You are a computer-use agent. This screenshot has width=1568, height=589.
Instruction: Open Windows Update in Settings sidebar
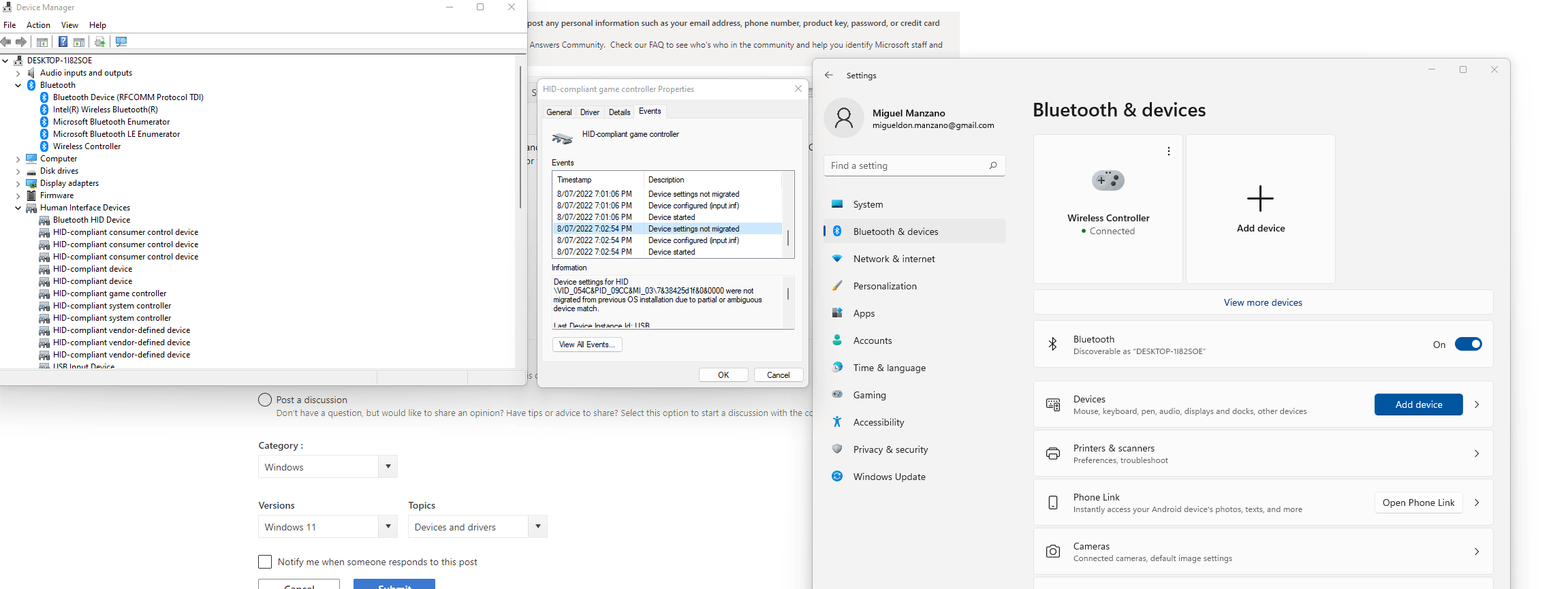click(x=914, y=477)
